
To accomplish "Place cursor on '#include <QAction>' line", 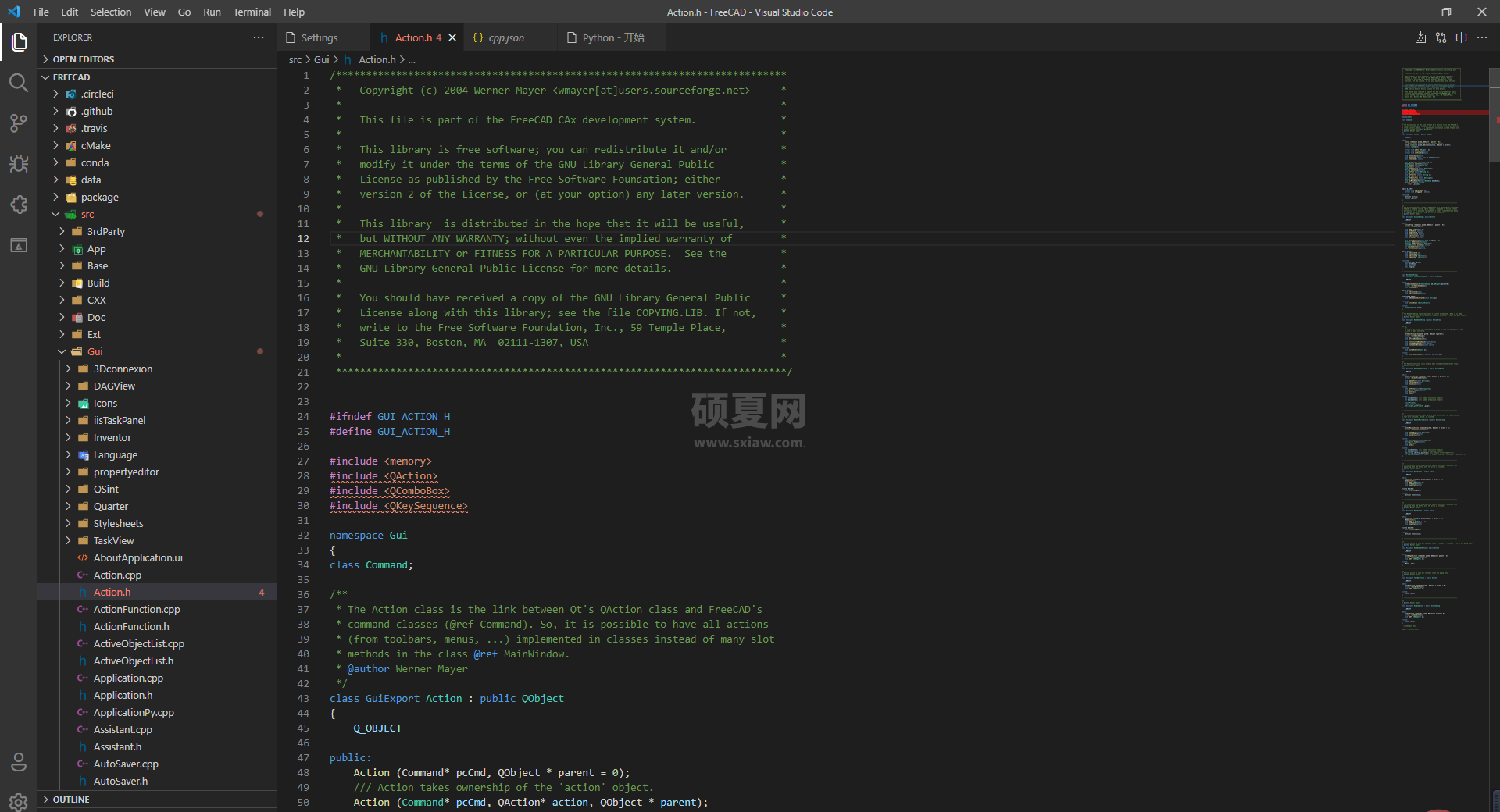I will [x=384, y=476].
